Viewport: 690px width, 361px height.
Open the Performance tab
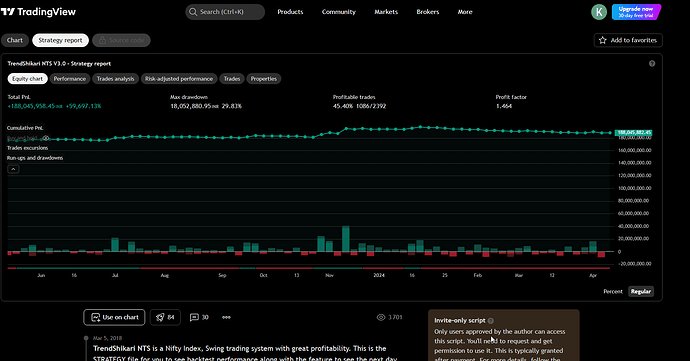coord(70,79)
